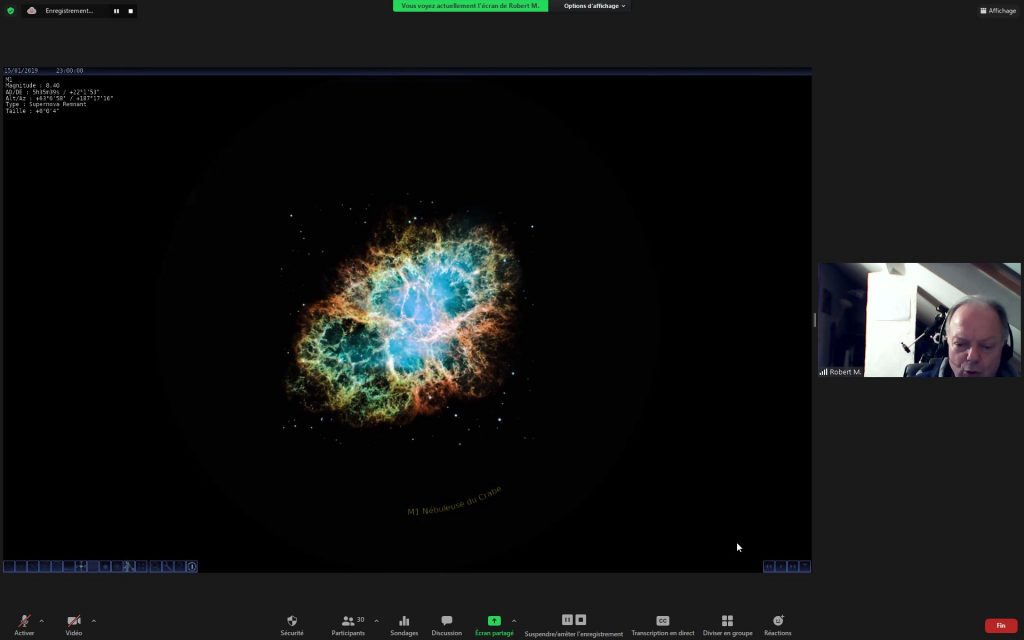This screenshot has width=1024, height=640.
Task: Click the green encryption shield icon
Action: (x=10, y=10)
